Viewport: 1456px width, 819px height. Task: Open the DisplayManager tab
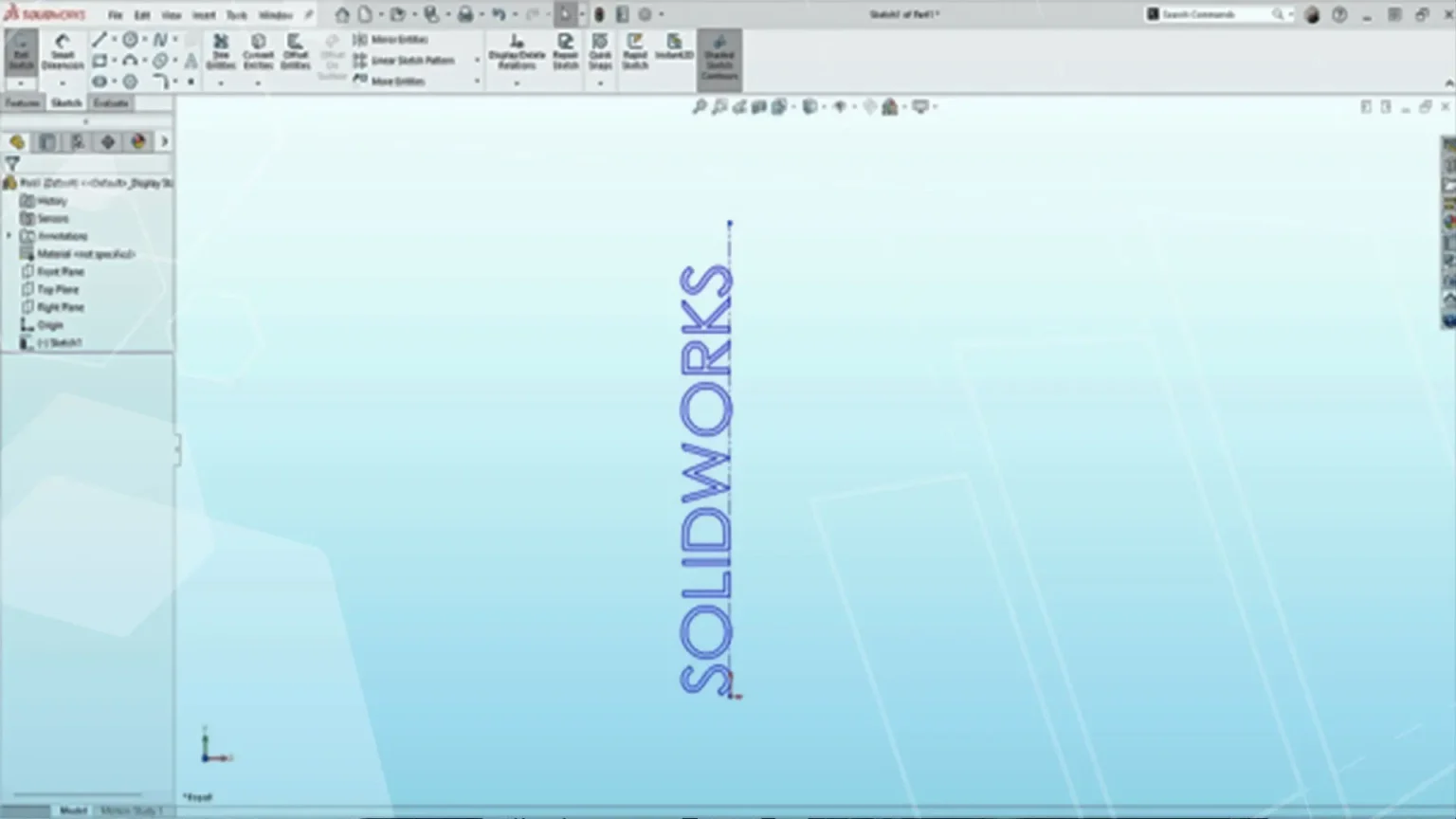click(x=138, y=142)
